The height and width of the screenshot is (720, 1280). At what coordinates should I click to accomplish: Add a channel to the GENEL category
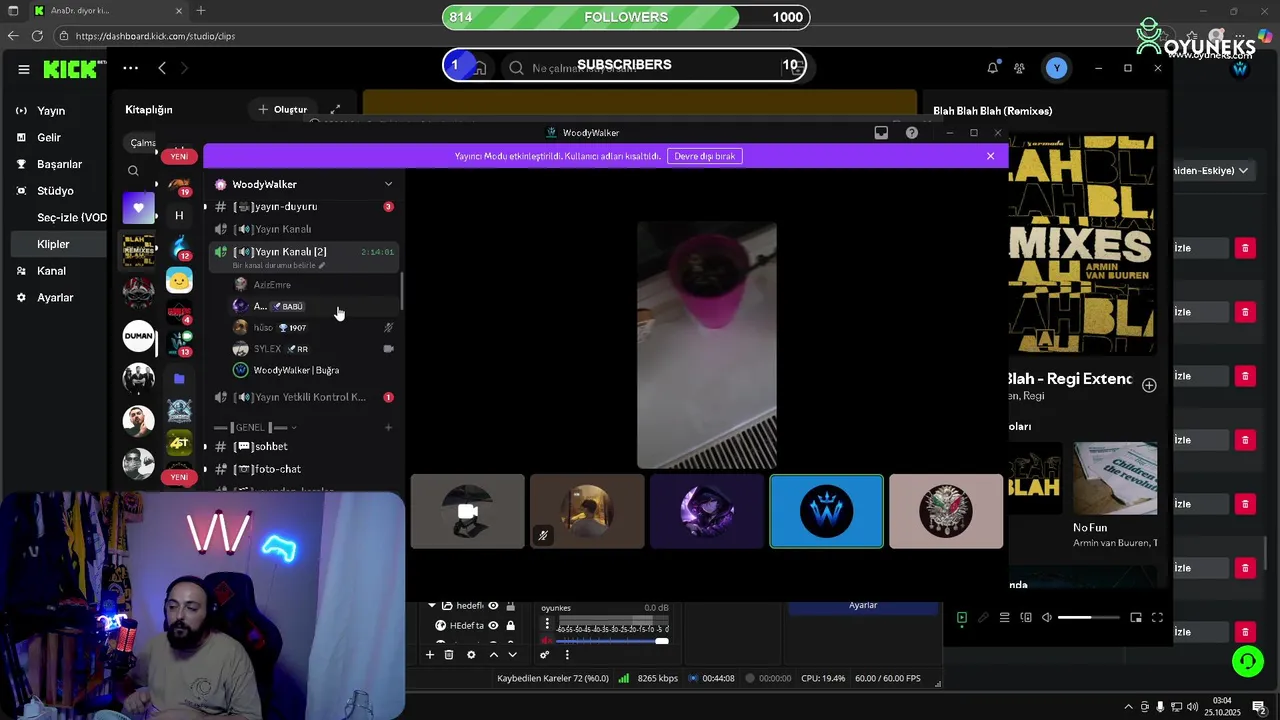(x=388, y=427)
